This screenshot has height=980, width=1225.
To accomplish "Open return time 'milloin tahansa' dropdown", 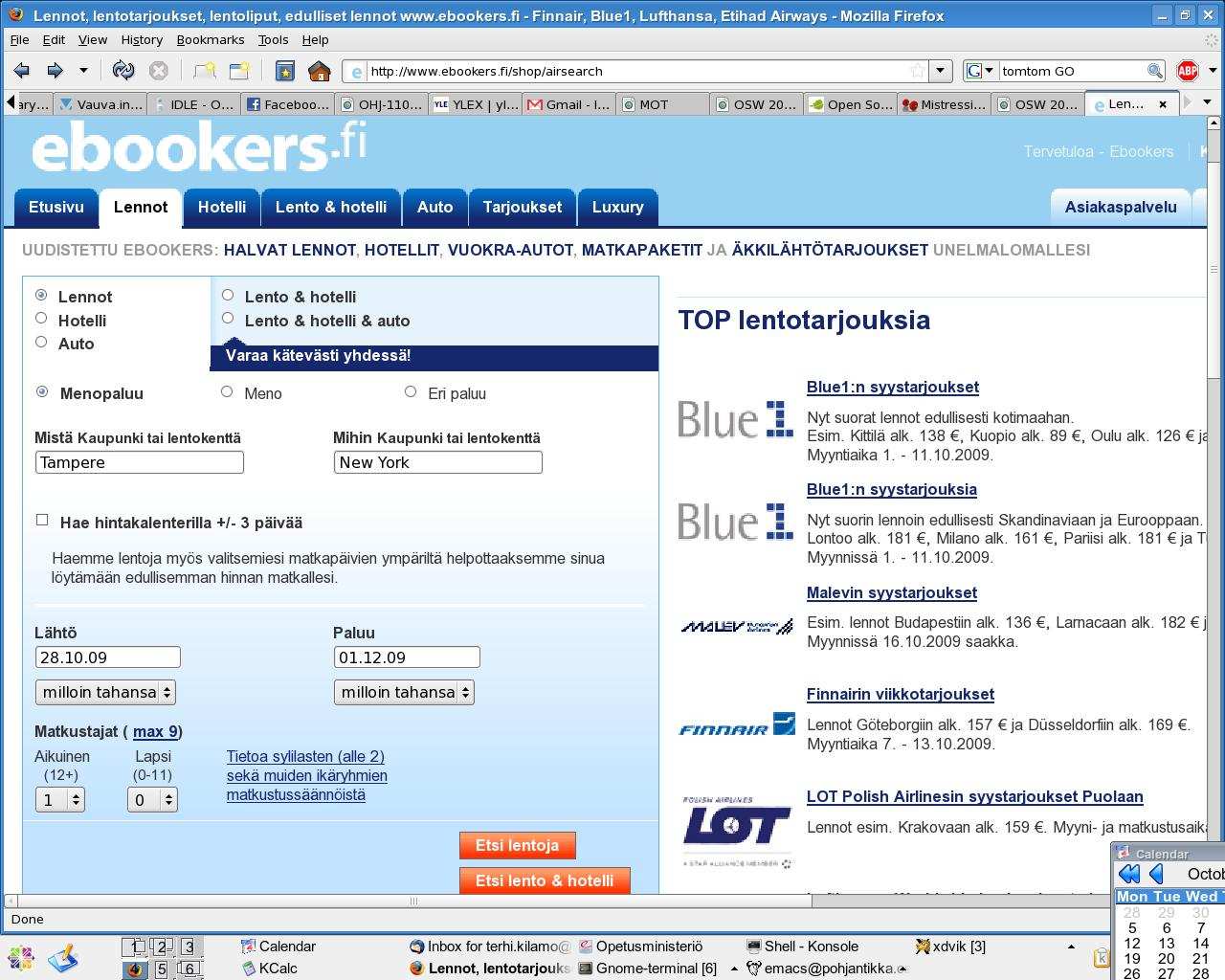I will tap(404, 692).
